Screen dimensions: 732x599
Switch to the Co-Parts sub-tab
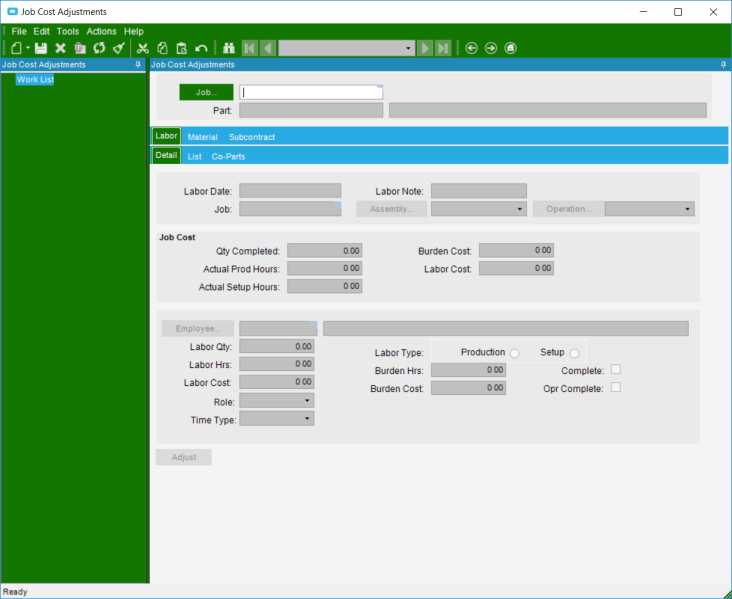(228, 156)
